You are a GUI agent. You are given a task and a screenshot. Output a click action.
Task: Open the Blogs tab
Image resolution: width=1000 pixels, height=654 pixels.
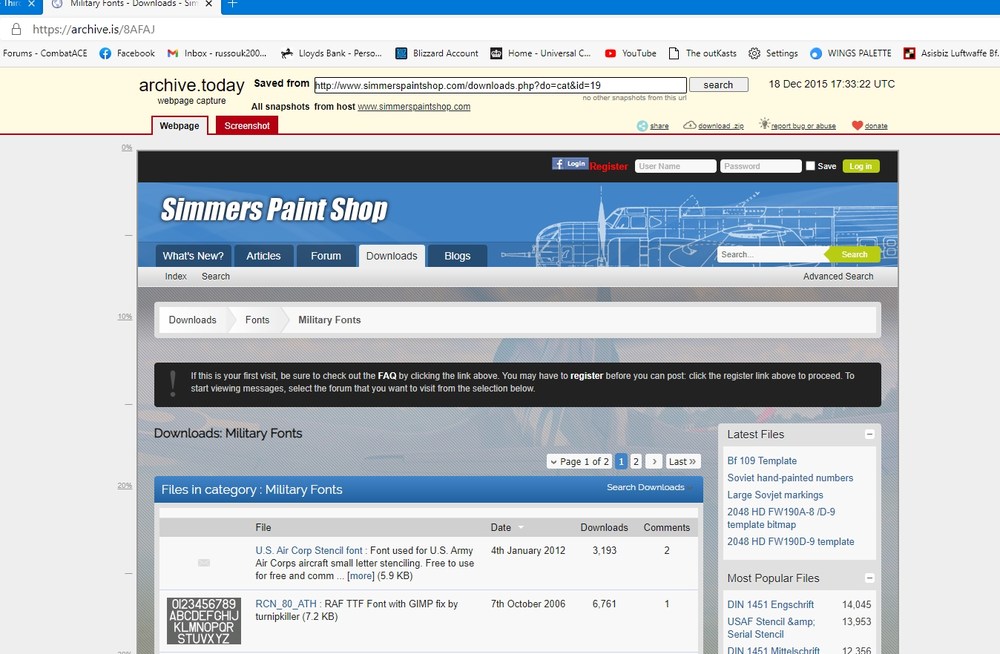click(x=457, y=256)
